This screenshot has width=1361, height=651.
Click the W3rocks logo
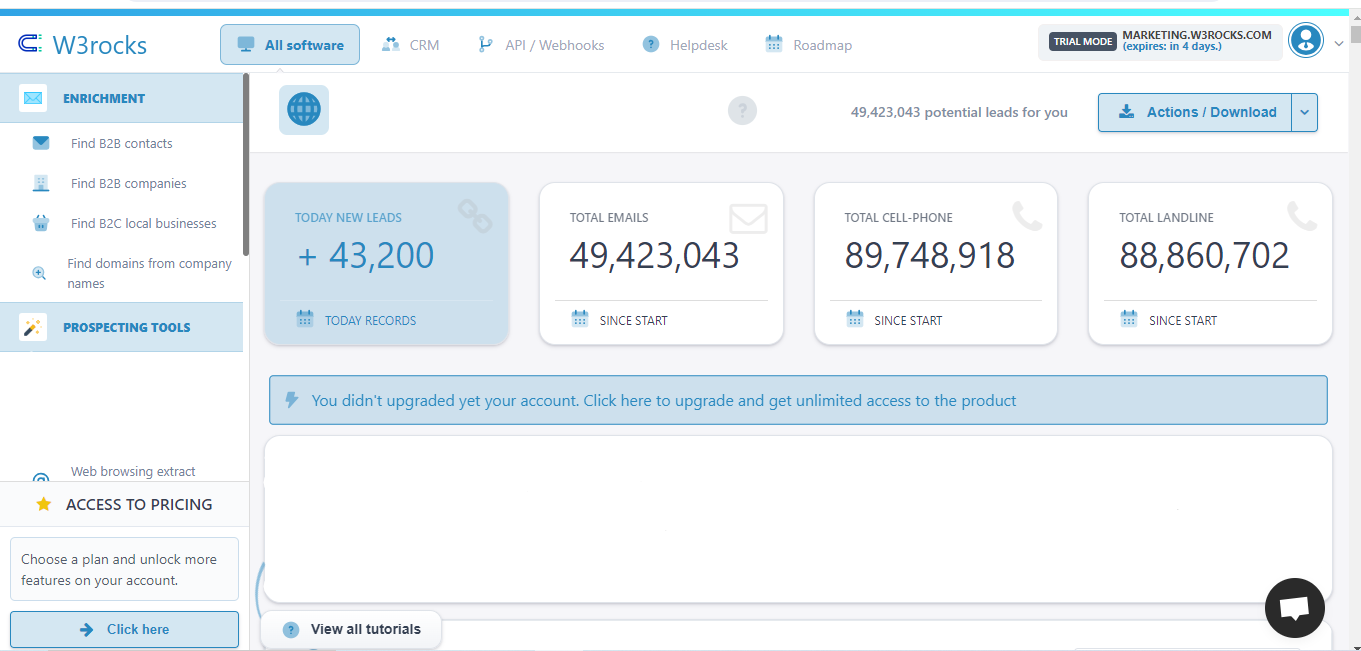(x=83, y=45)
